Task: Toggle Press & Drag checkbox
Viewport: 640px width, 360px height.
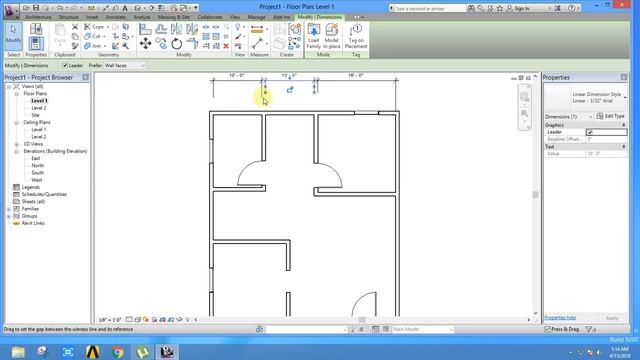Action: click(x=547, y=329)
